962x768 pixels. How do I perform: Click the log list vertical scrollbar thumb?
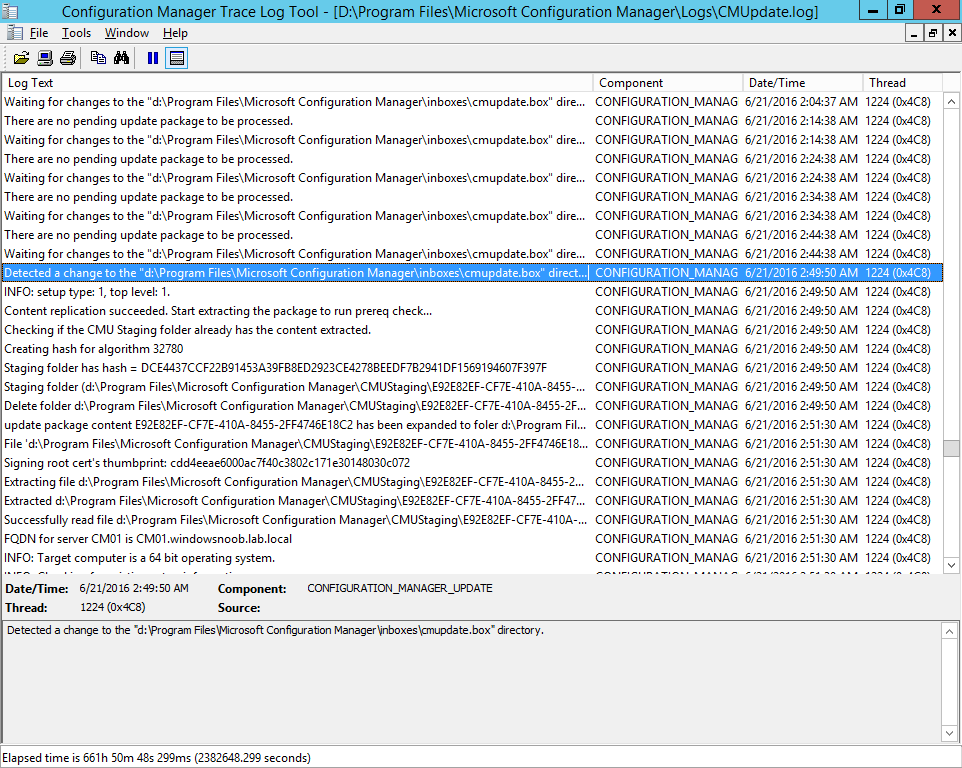coord(952,448)
